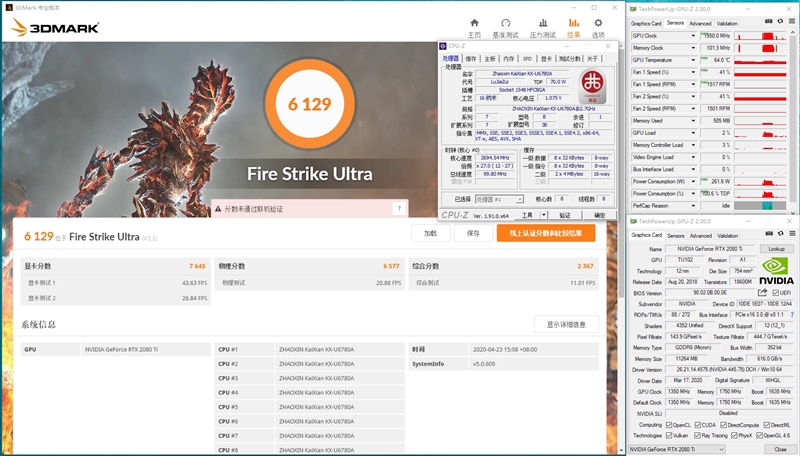Open the PerfCap Reason dropdown
Image resolution: width=800 pixels, height=456 pixels.
coord(693,206)
